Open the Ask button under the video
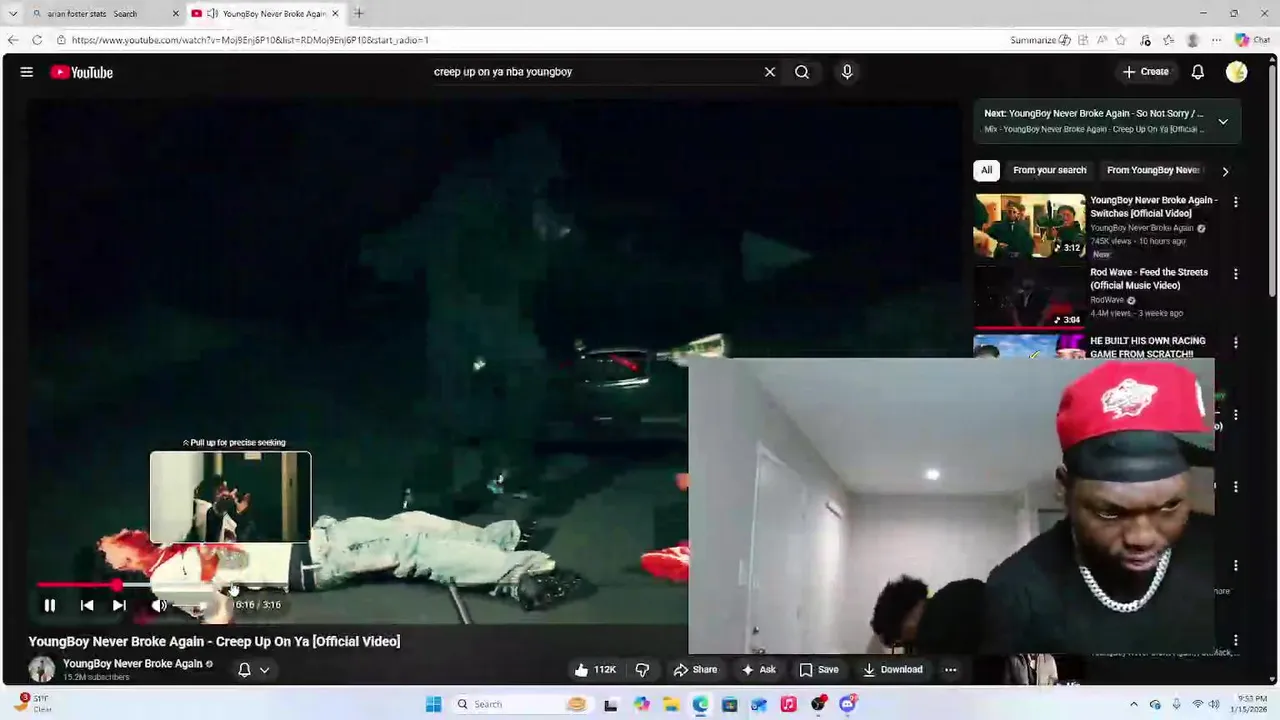Image resolution: width=1280 pixels, height=720 pixels. (x=758, y=670)
